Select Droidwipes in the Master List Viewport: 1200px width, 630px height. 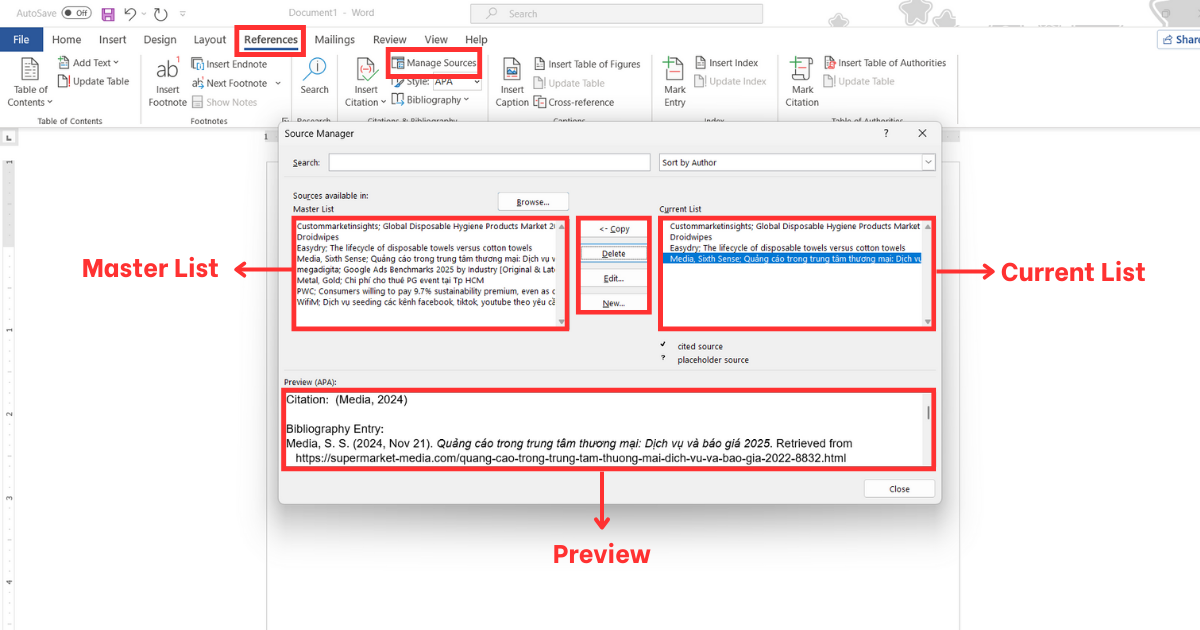click(320, 237)
